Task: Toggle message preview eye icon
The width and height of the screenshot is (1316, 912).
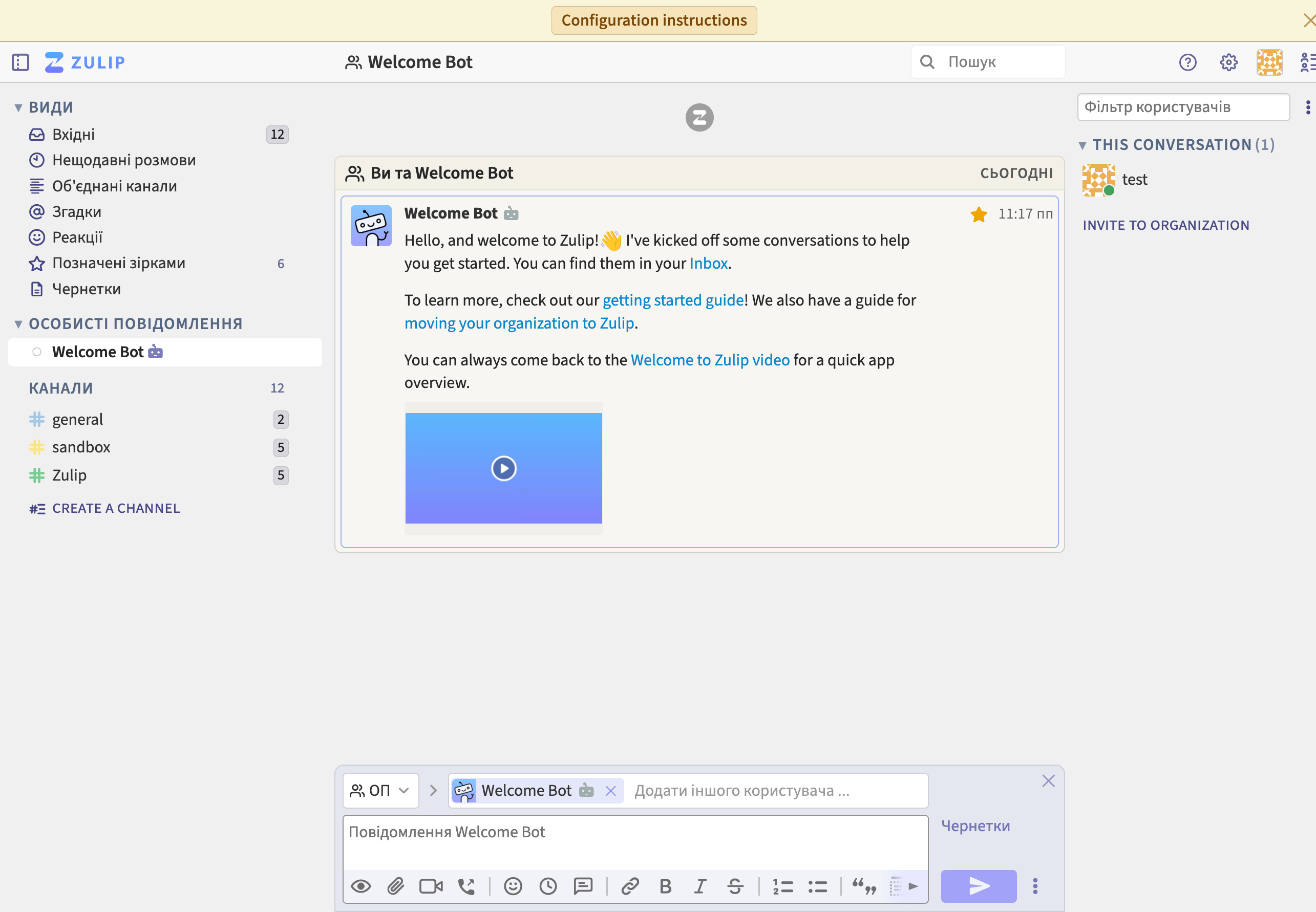Action: click(x=360, y=886)
